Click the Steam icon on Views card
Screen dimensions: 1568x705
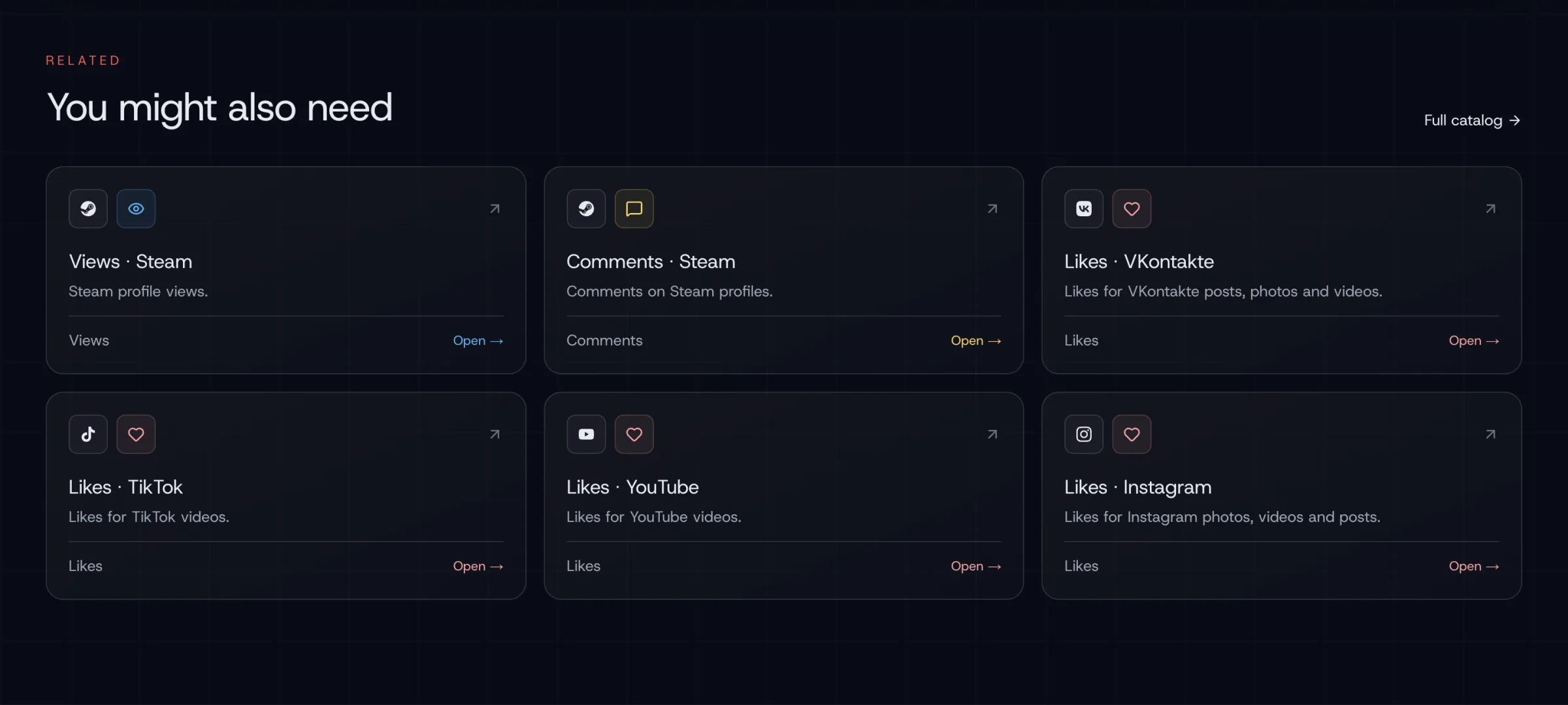click(x=88, y=209)
